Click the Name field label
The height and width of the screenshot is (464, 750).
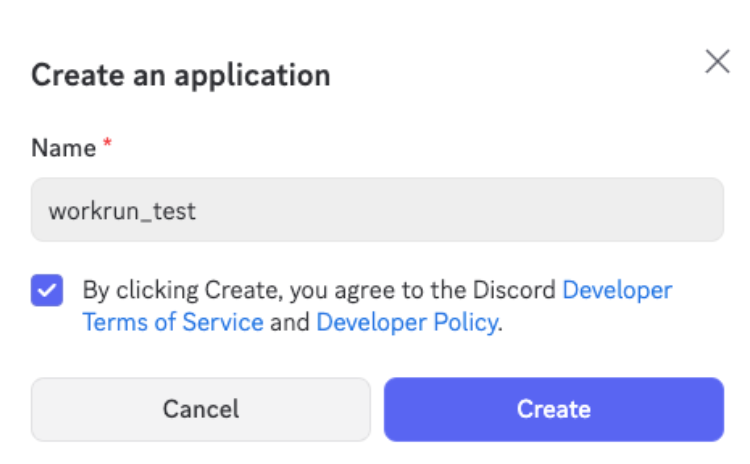click(x=63, y=148)
